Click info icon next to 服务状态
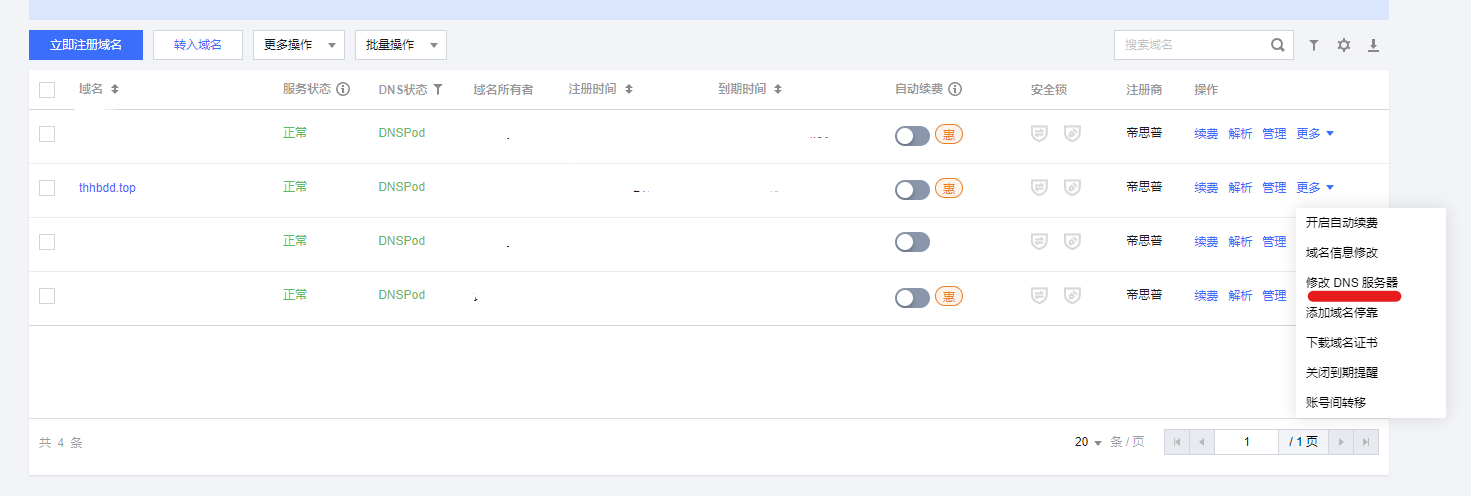Viewport: 1471px width, 496px height. click(x=343, y=89)
